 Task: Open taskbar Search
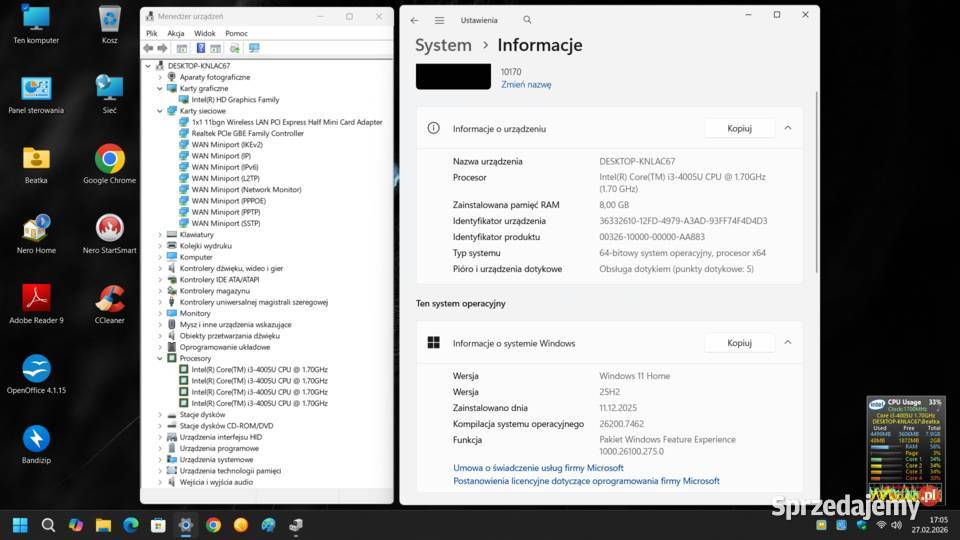click(x=48, y=525)
